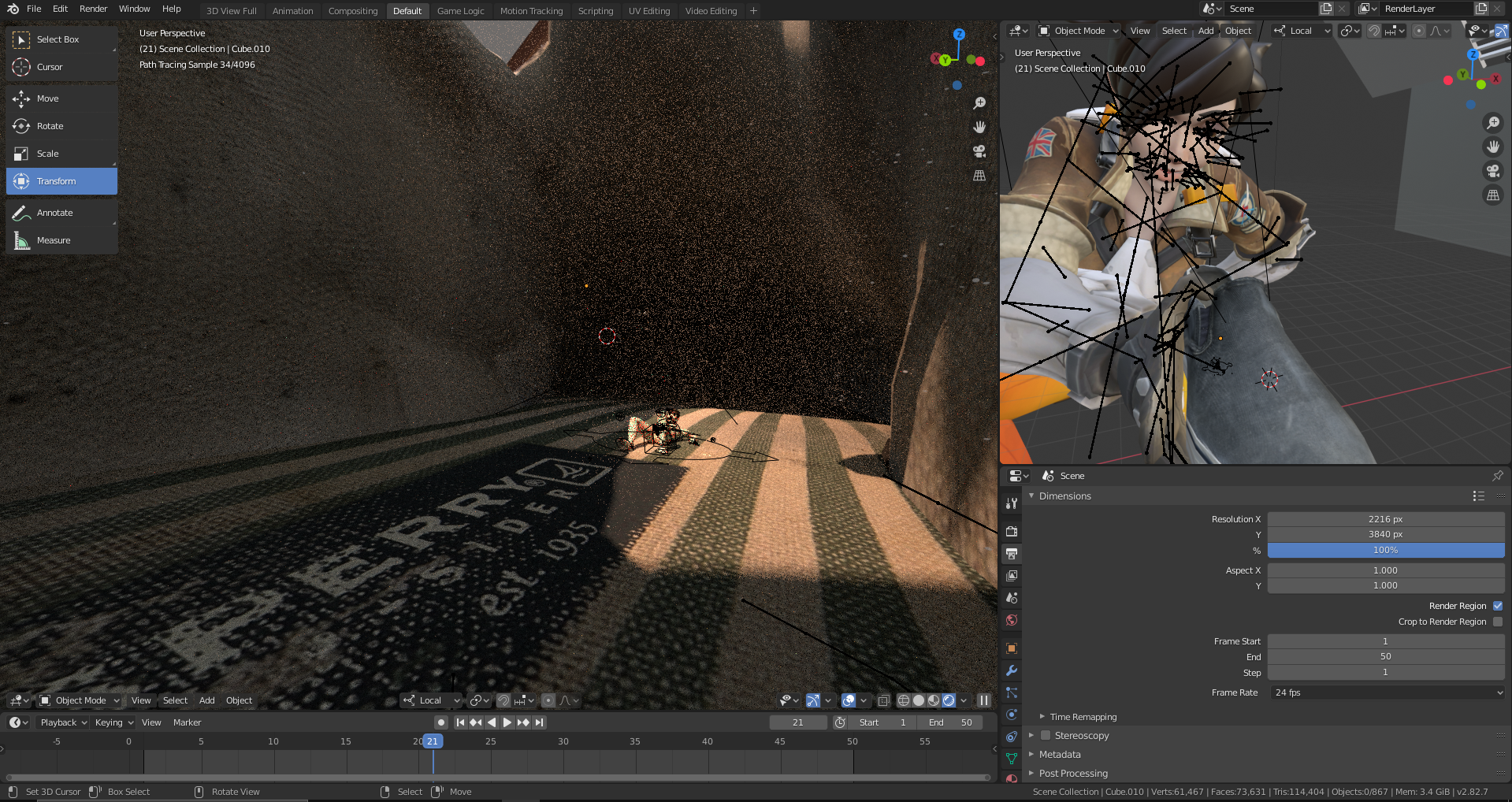Switch left viewport to wireframe shading
1512x802 pixels.
(904, 700)
